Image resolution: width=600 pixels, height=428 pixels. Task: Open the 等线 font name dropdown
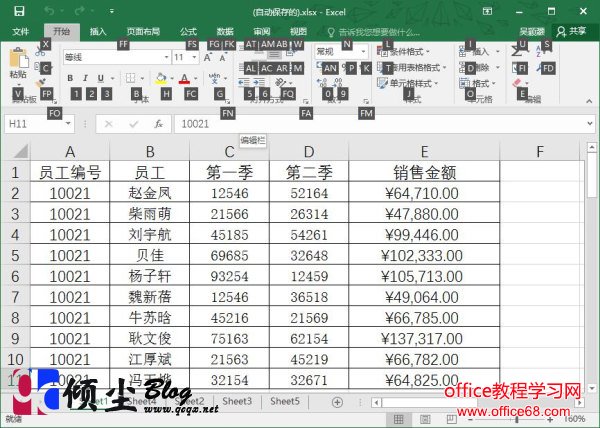click(x=166, y=57)
